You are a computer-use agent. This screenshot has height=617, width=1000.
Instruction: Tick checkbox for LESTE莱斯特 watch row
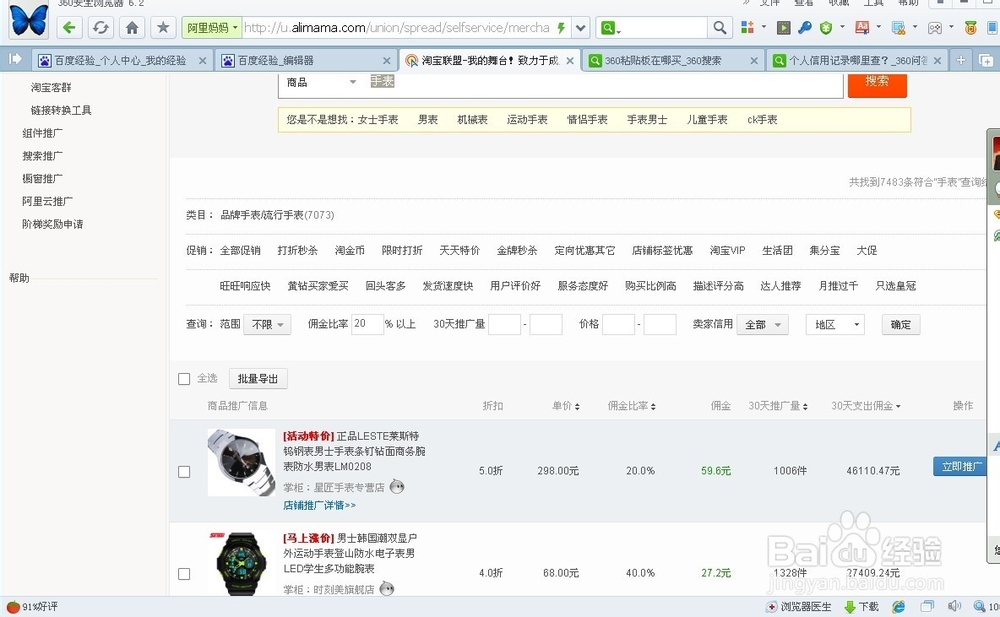(x=184, y=472)
